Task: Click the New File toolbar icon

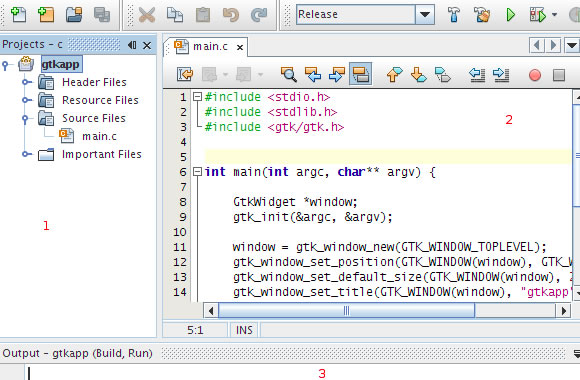Action: (18, 14)
